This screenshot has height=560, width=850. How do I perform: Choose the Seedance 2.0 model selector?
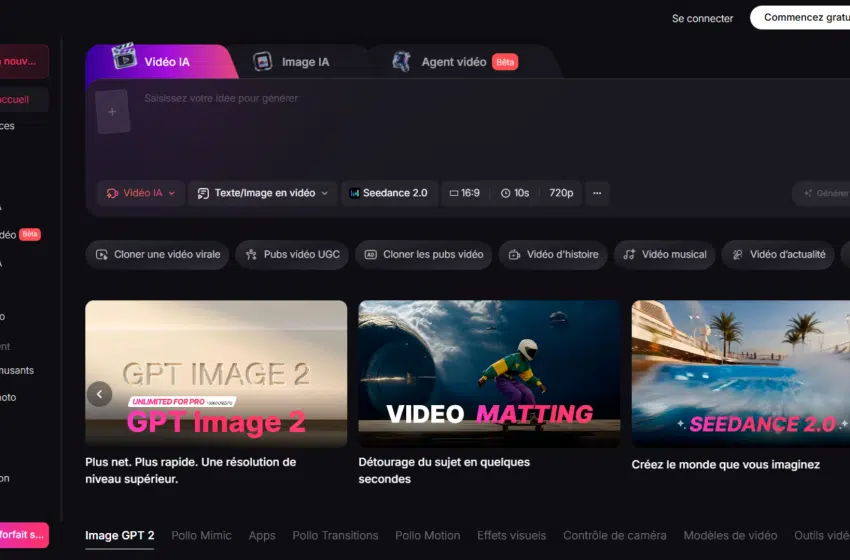pos(389,193)
